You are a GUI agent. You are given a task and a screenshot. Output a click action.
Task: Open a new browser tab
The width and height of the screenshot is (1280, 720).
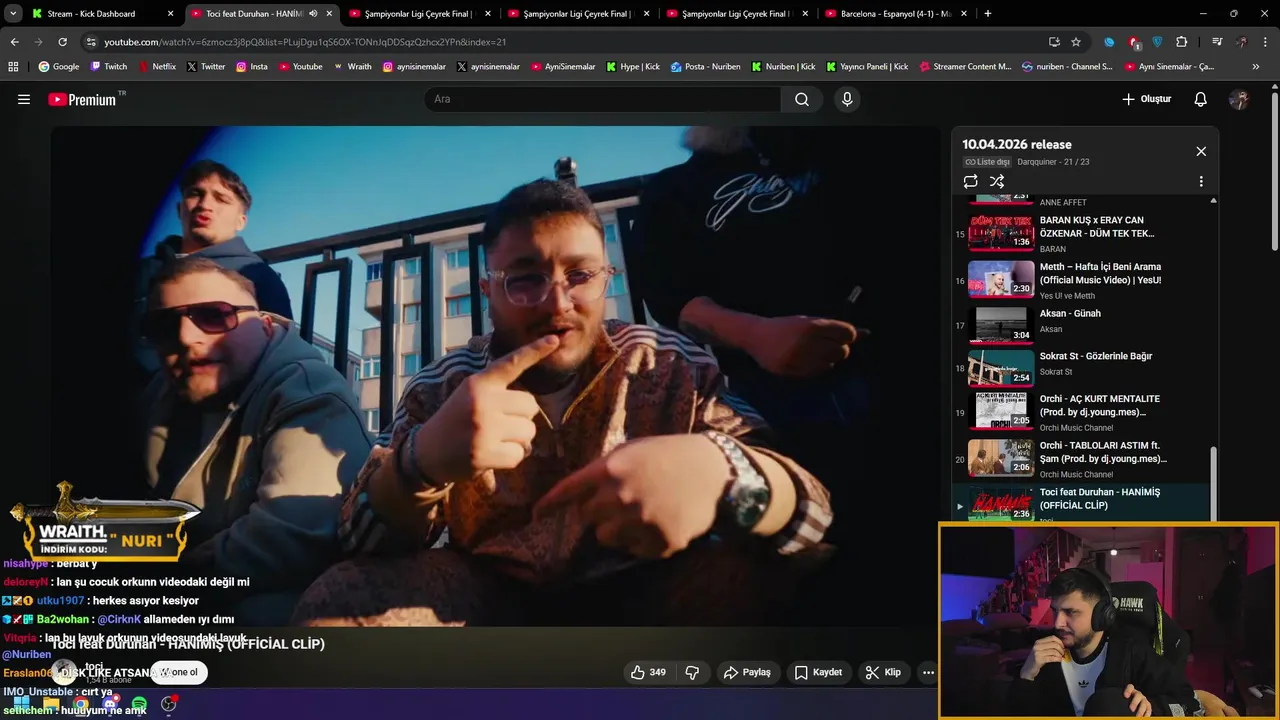coord(988,14)
